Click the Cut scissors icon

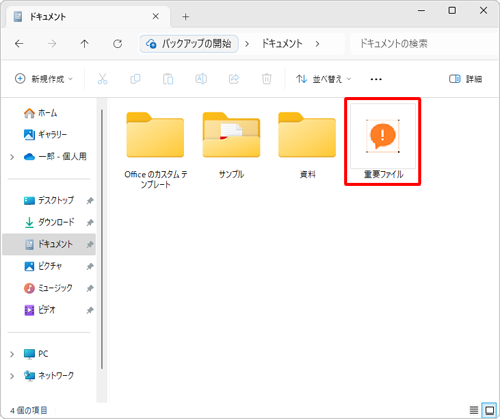[102, 79]
